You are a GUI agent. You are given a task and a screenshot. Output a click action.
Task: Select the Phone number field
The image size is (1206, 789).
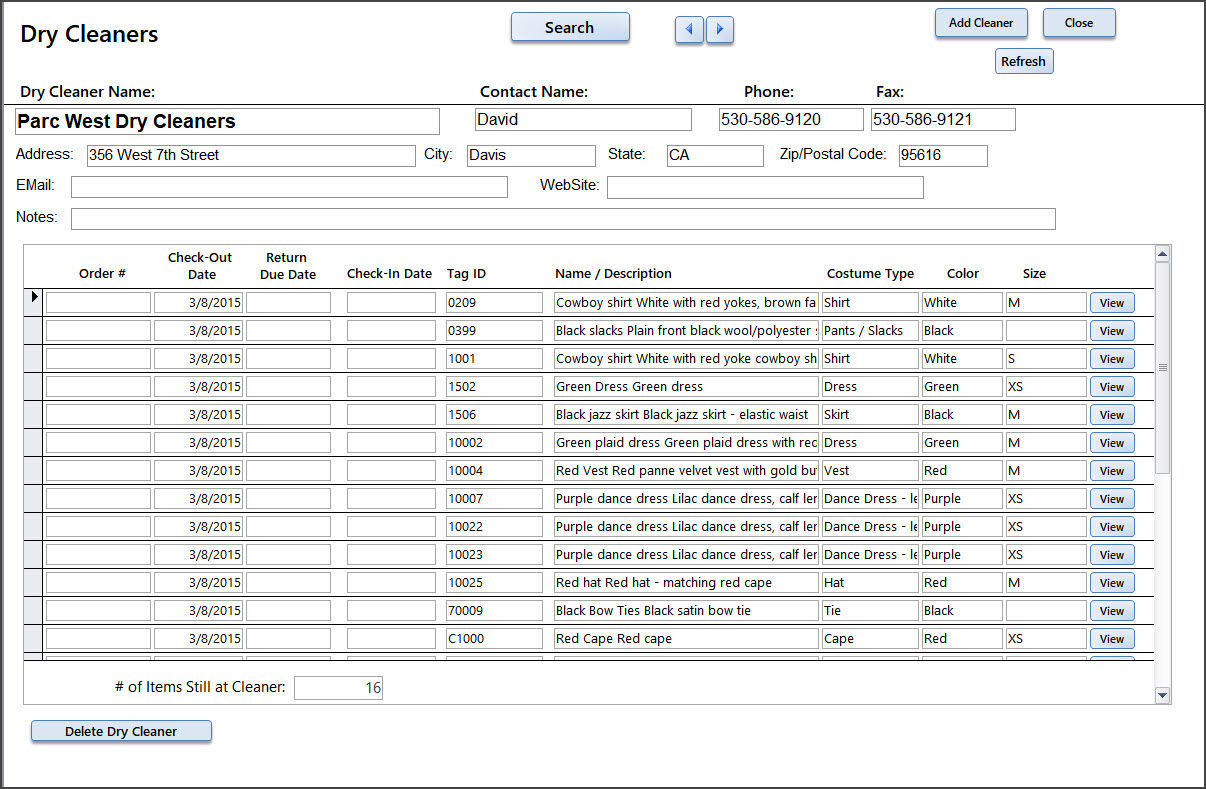tap(790, 120)
